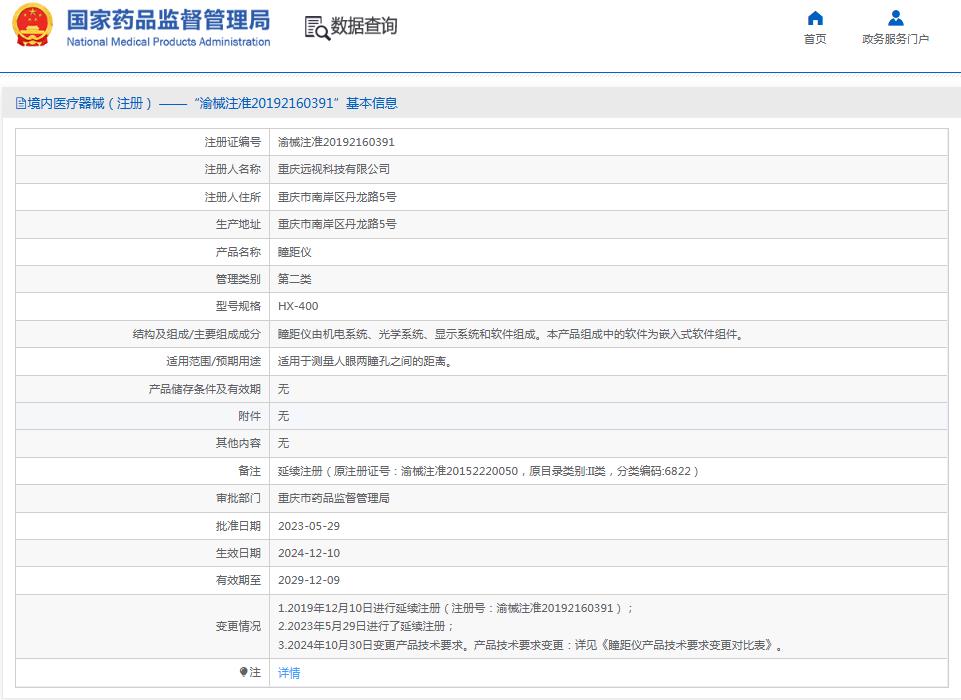Image resolution: width=961 pixels, height=700 pixels.
Task: Open the 详情 details link
Action: click(288, 673)
